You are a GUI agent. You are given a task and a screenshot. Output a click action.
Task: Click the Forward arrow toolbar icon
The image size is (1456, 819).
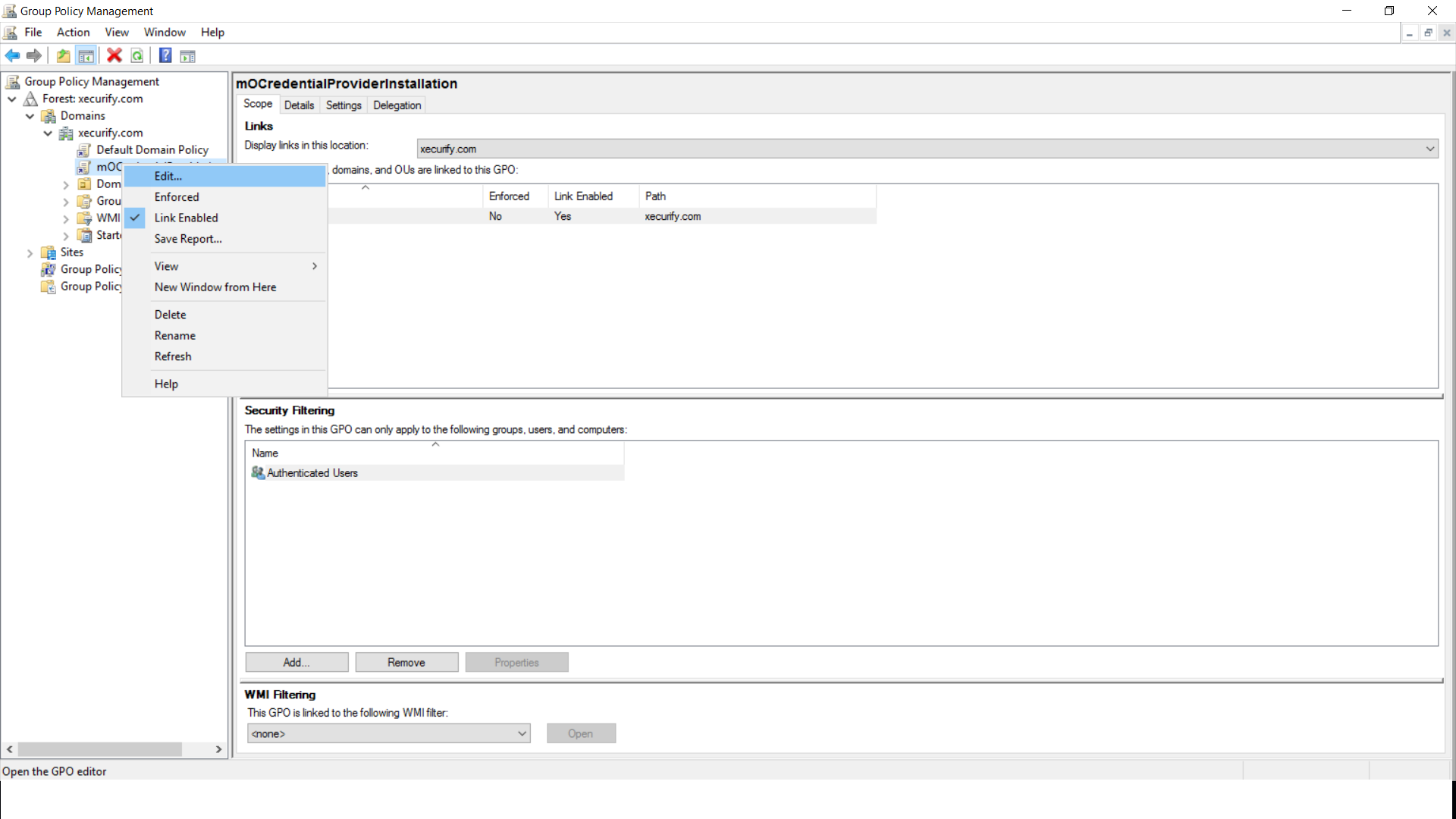pos(33,55)
